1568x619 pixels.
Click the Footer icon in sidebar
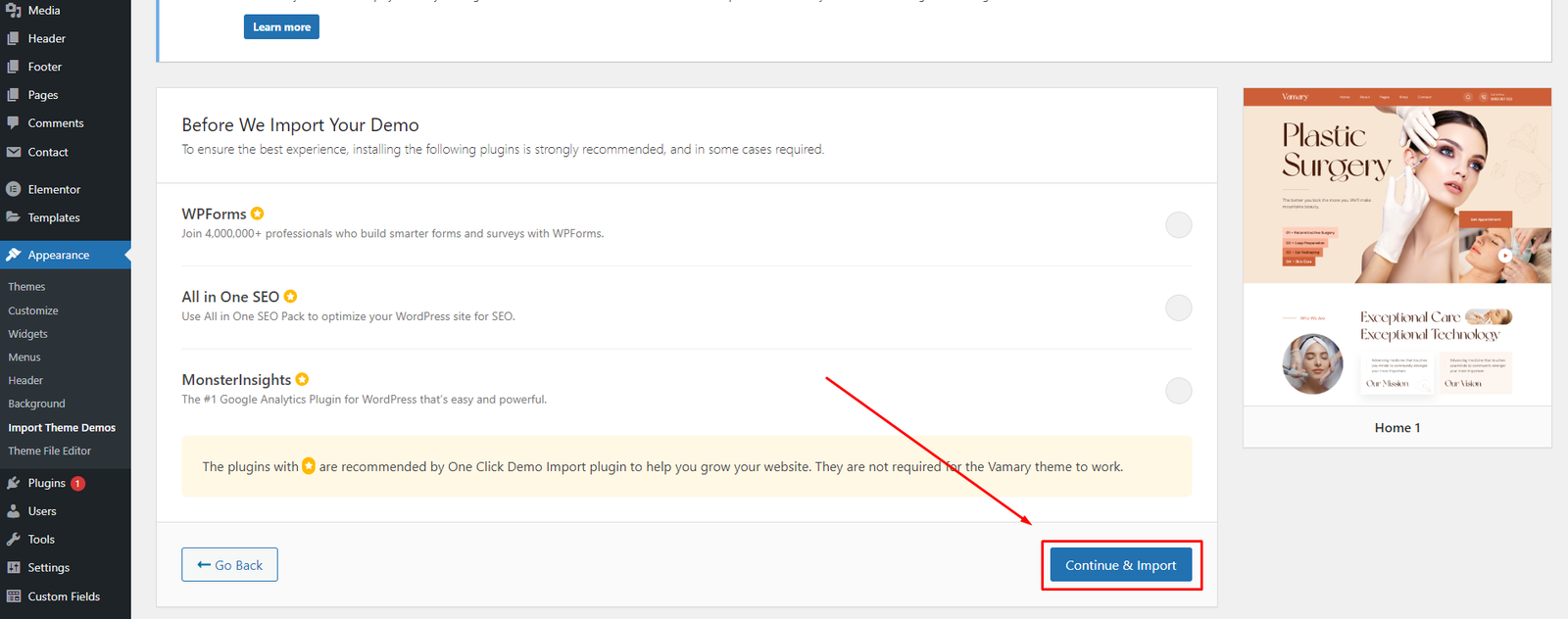[13, 67]
